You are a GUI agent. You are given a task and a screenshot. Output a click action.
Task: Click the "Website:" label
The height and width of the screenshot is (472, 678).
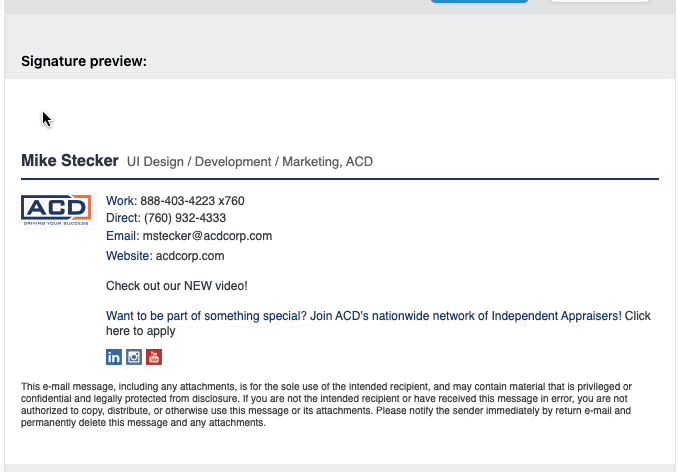pos(129,256)
